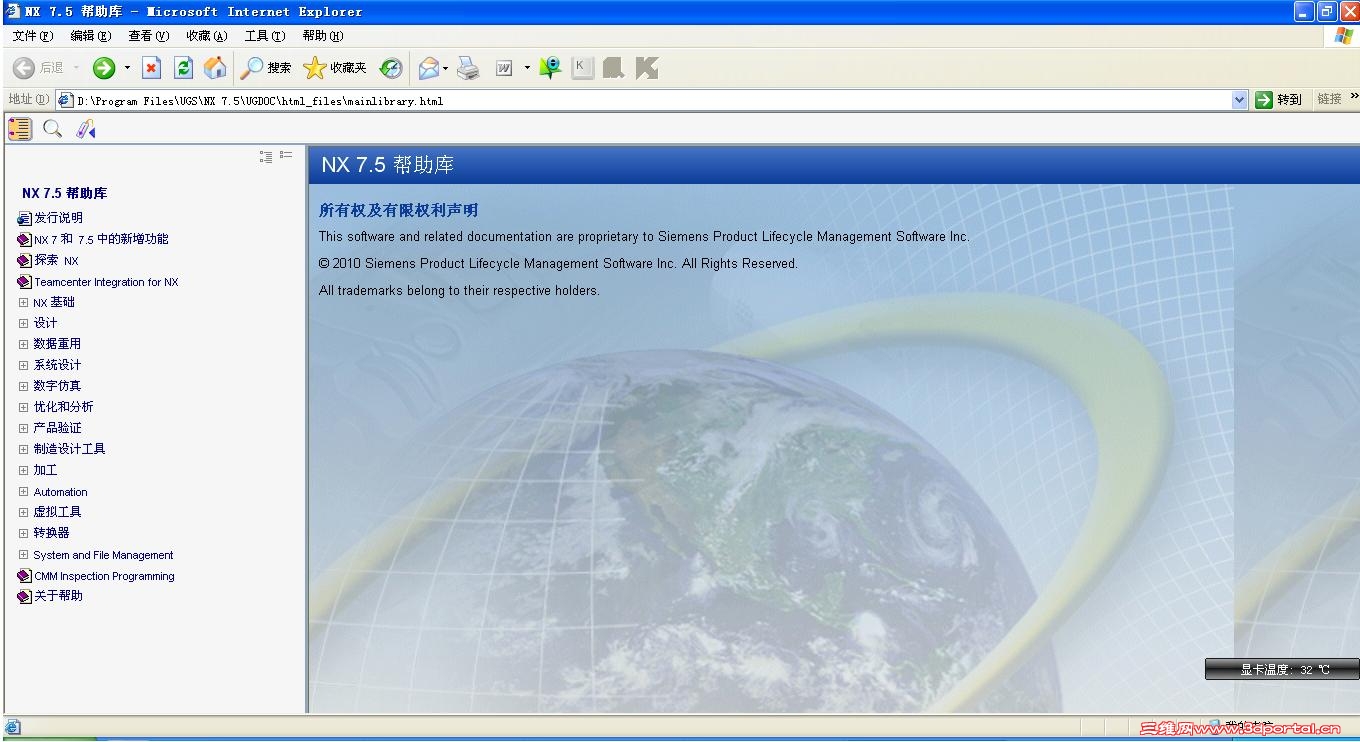1360x742 pixels.
Task: Open the Favorites (收藏夹) star button
Action: pos(335,68)
